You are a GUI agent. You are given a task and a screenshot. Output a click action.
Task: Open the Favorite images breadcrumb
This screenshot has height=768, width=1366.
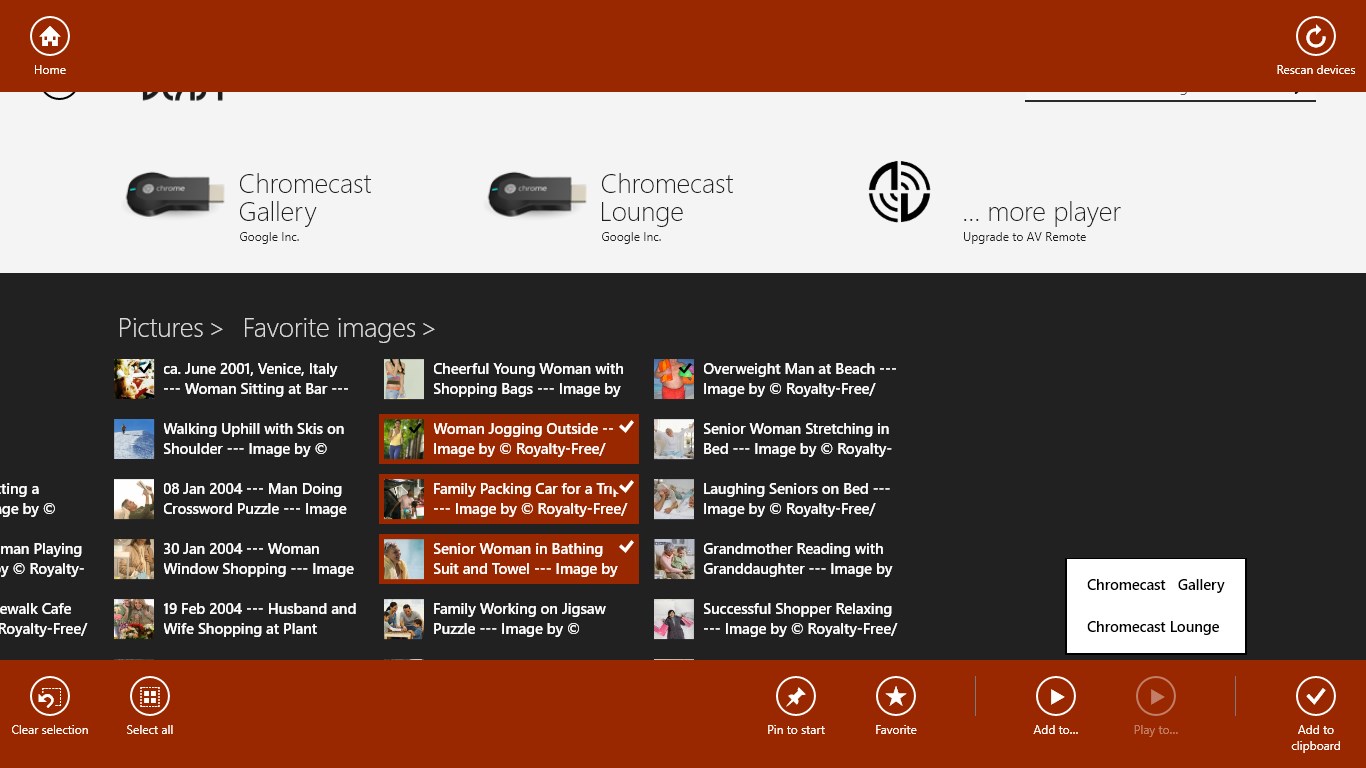[339, 328]
